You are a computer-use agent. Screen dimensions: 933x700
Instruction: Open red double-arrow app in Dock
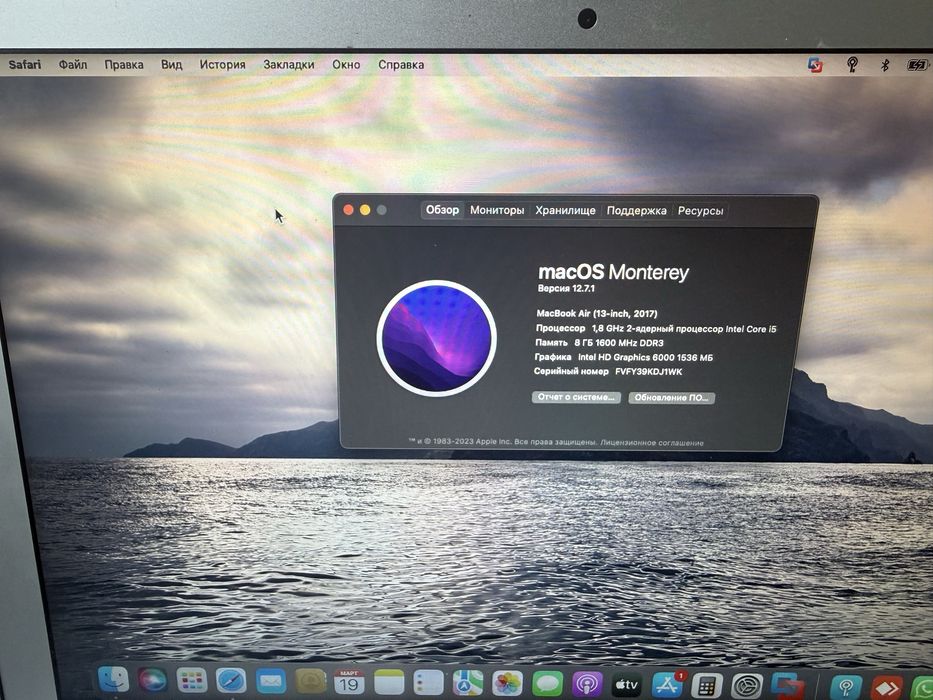[x=887, y=688]
